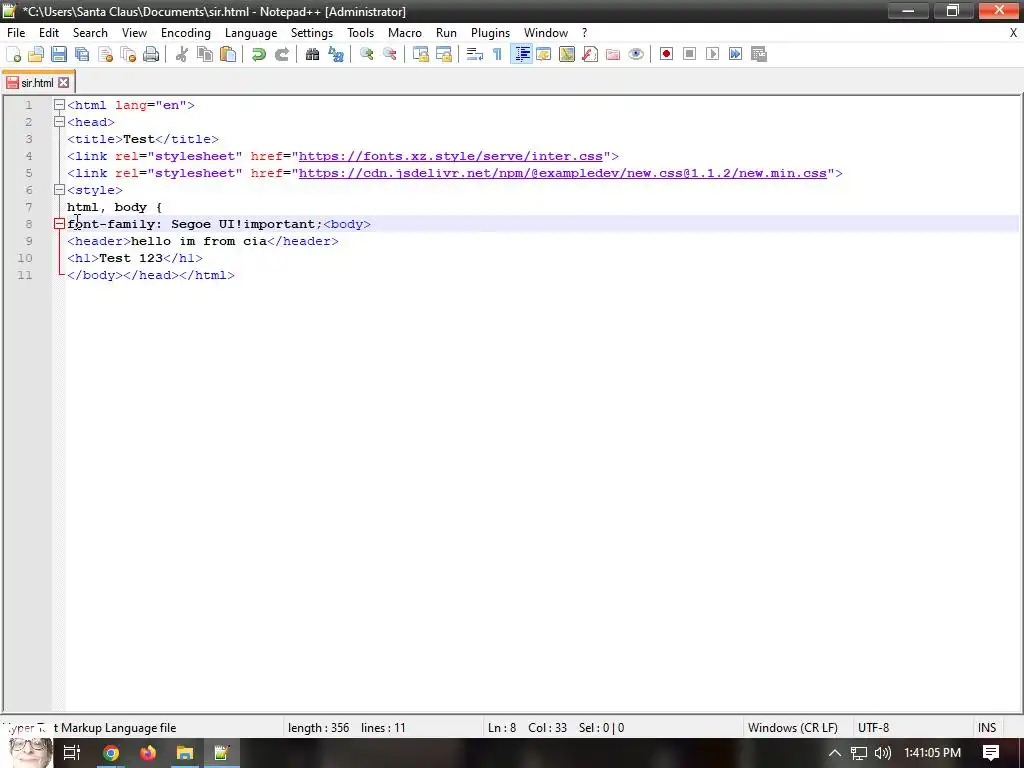Open Find with the binoculars icon
Image resolution: width=1024 pixels, height=768 pixels.
(312, 54)
